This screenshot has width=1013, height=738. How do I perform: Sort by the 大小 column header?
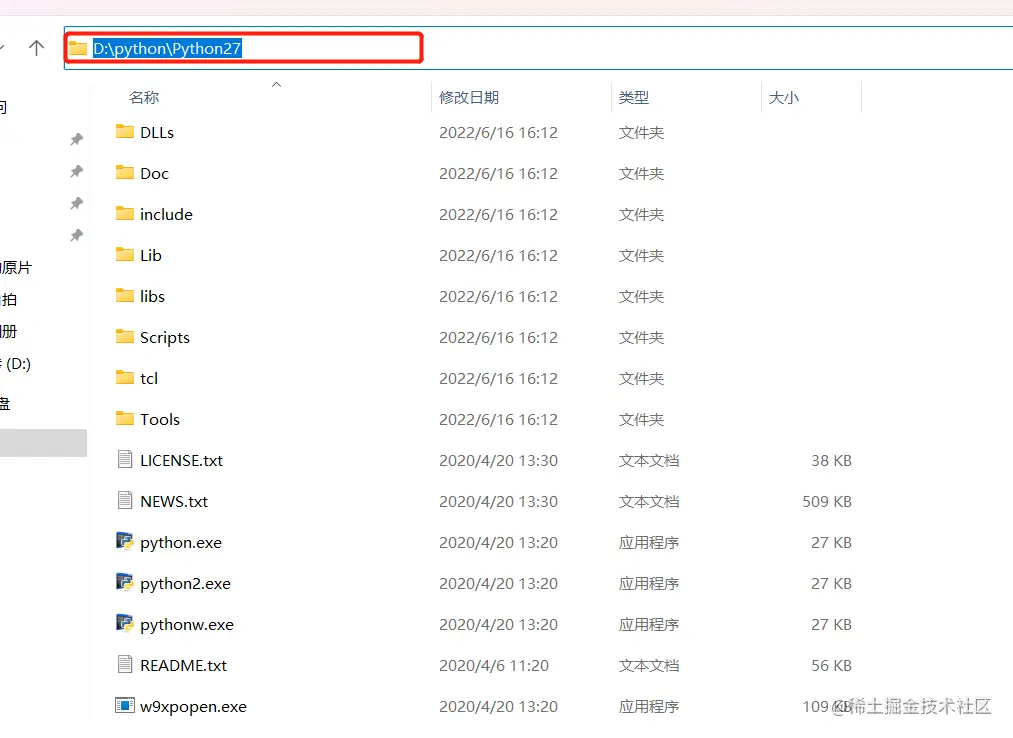(x=784, y=98)
